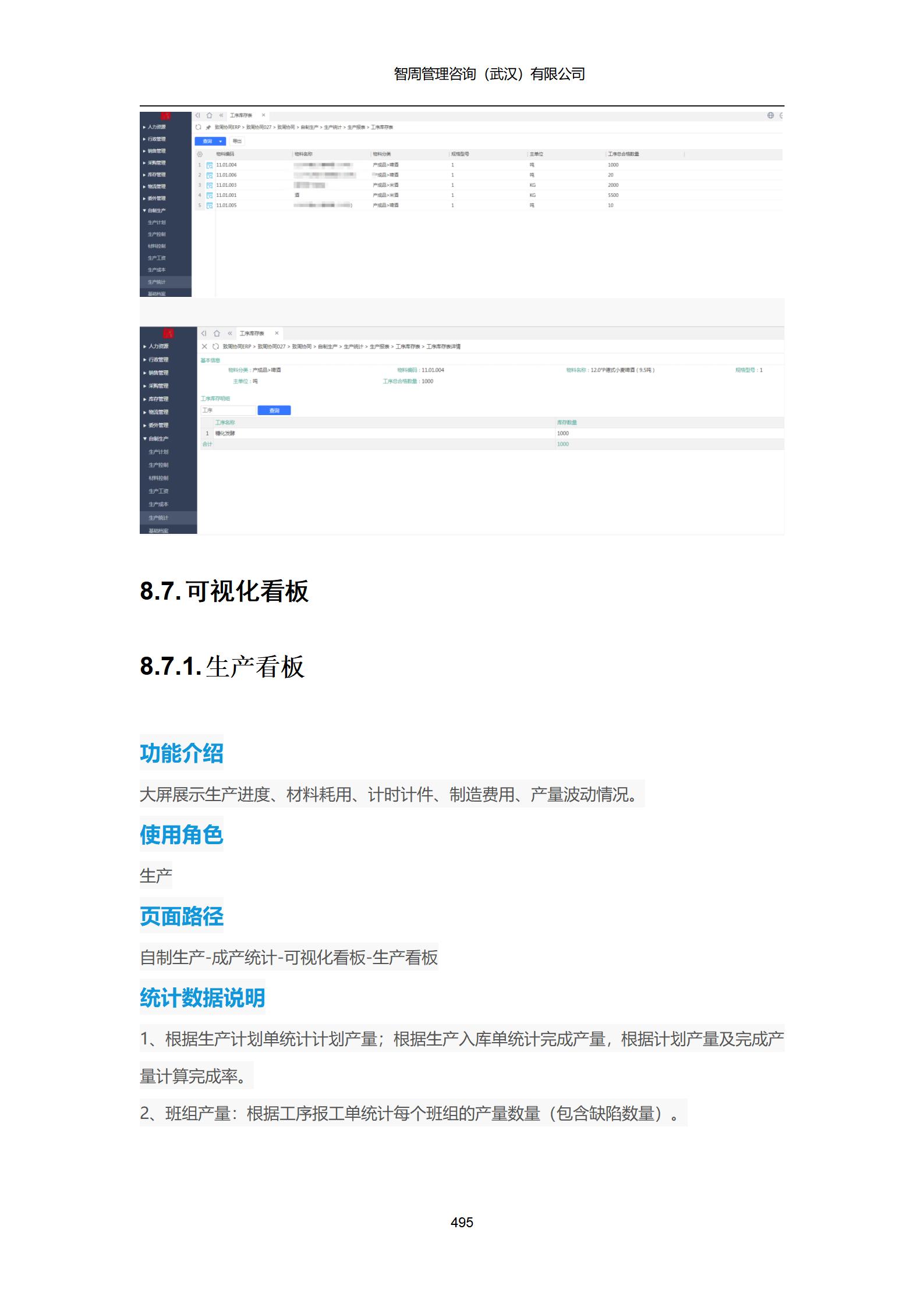Image resolution: width=924 pixels, height=1307 pixels.
Task: Expand 委外管理 in the list-view sidebar
Action: pos(155,199)
